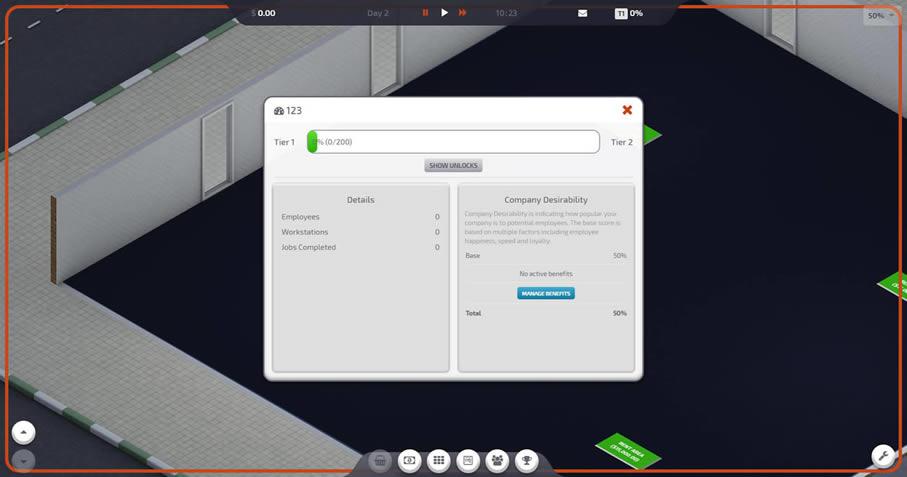Image resolution: width=907 pixels, height=477 pixels.
Task: Open the trophy achievements icon
Action: [526, 460]
